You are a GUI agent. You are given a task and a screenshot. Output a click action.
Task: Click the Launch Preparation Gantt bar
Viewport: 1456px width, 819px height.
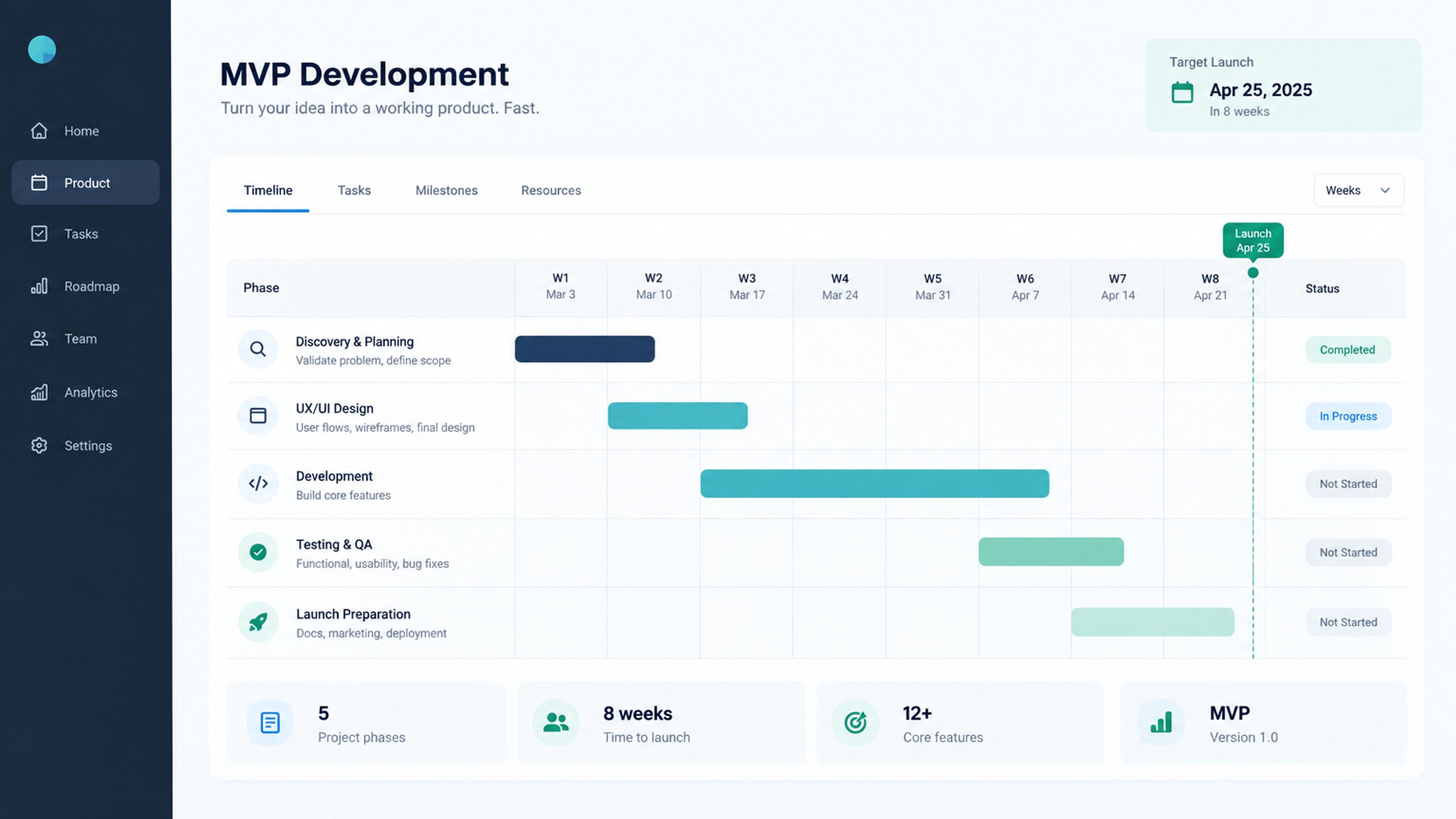click(x=1152, y=622)
